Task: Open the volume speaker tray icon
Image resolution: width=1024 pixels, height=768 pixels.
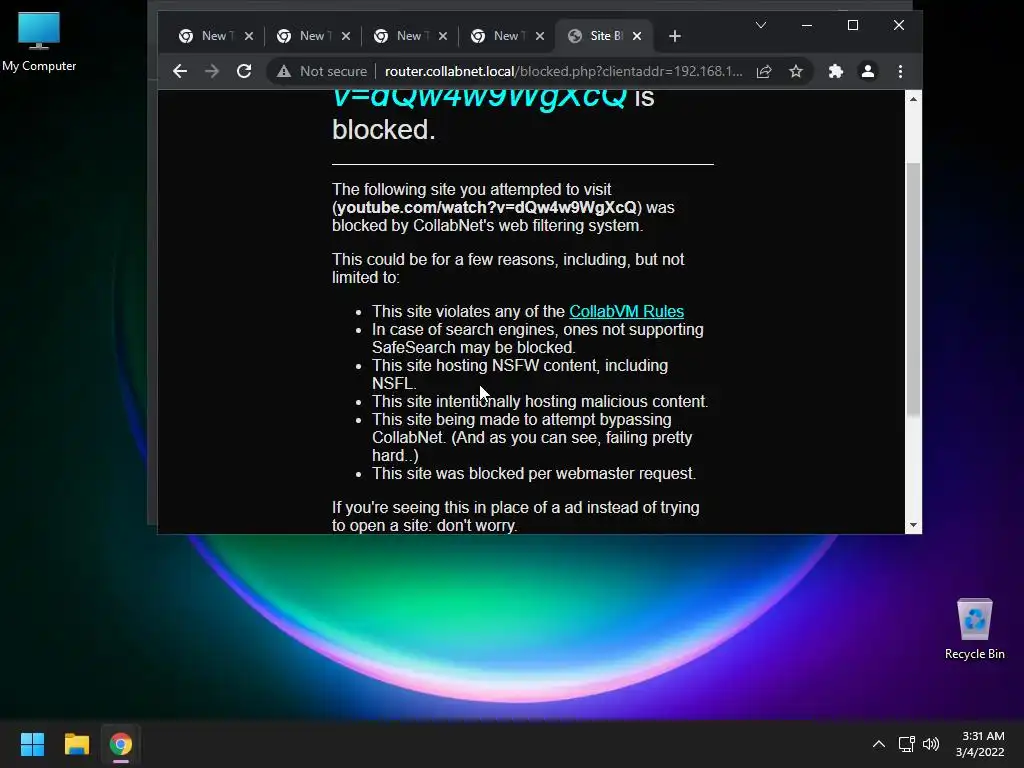Action: coord(931,744)
